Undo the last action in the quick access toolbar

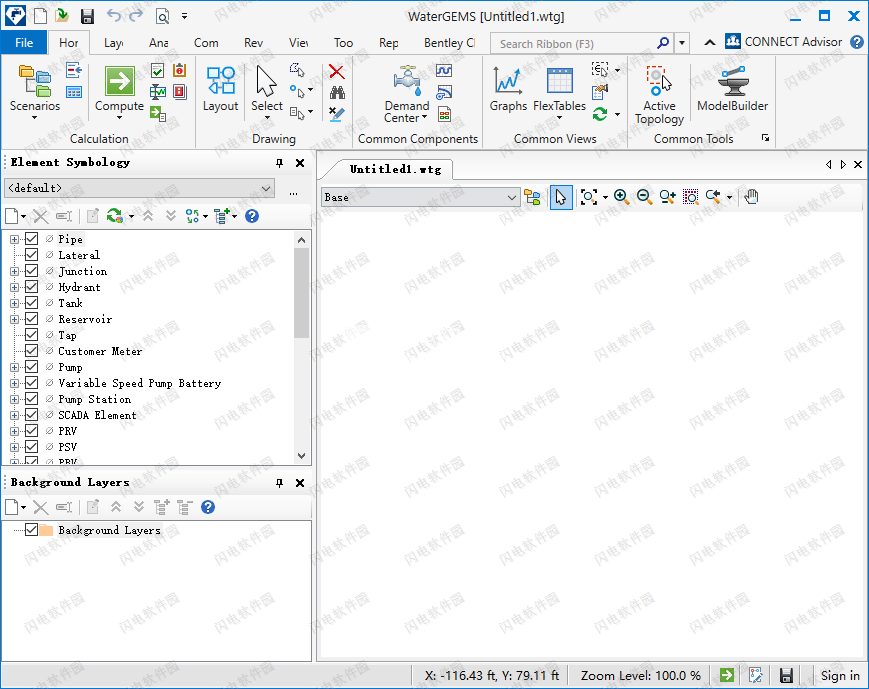tap(114, 16)
